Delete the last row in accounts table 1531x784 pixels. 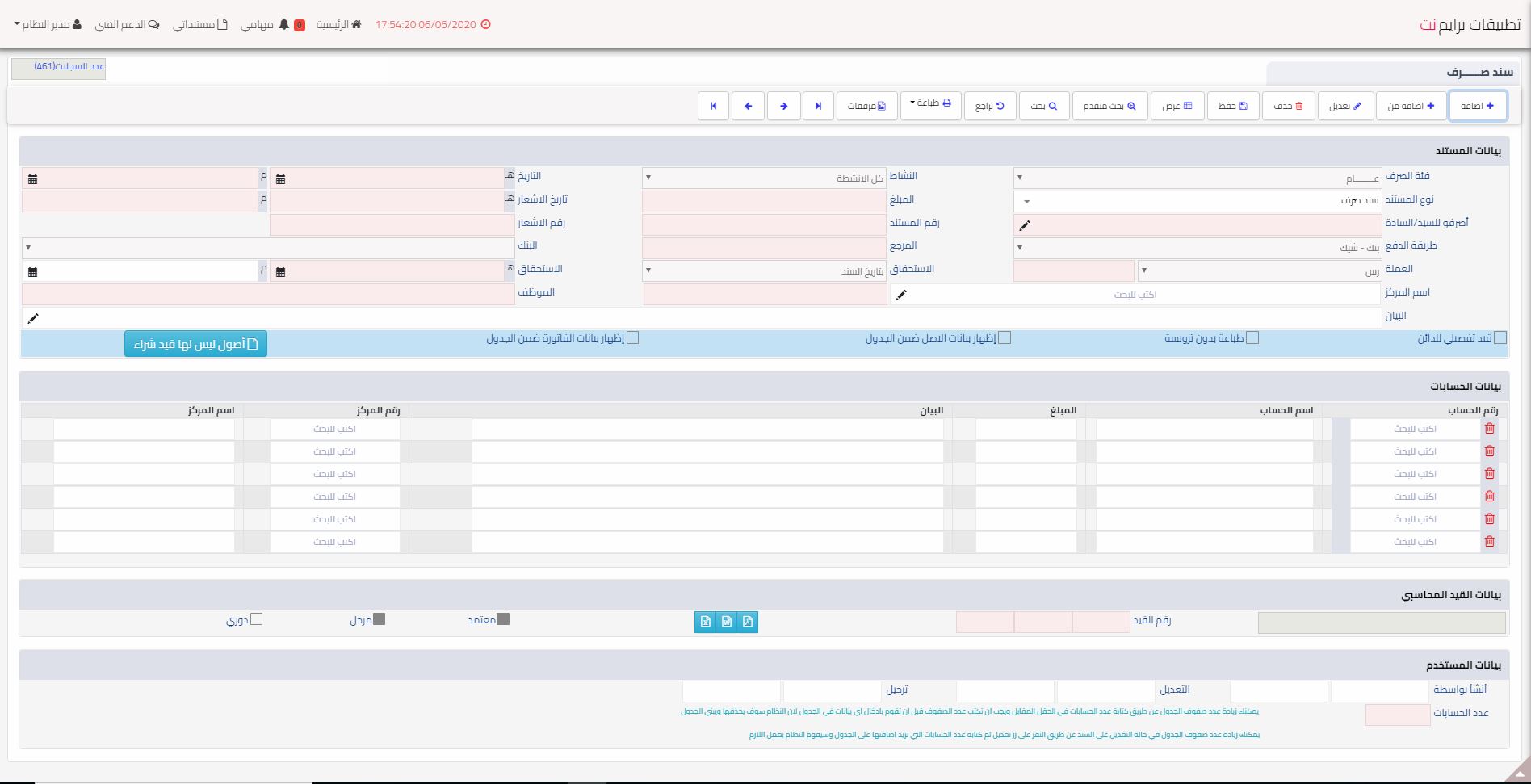coord(1490,542)
